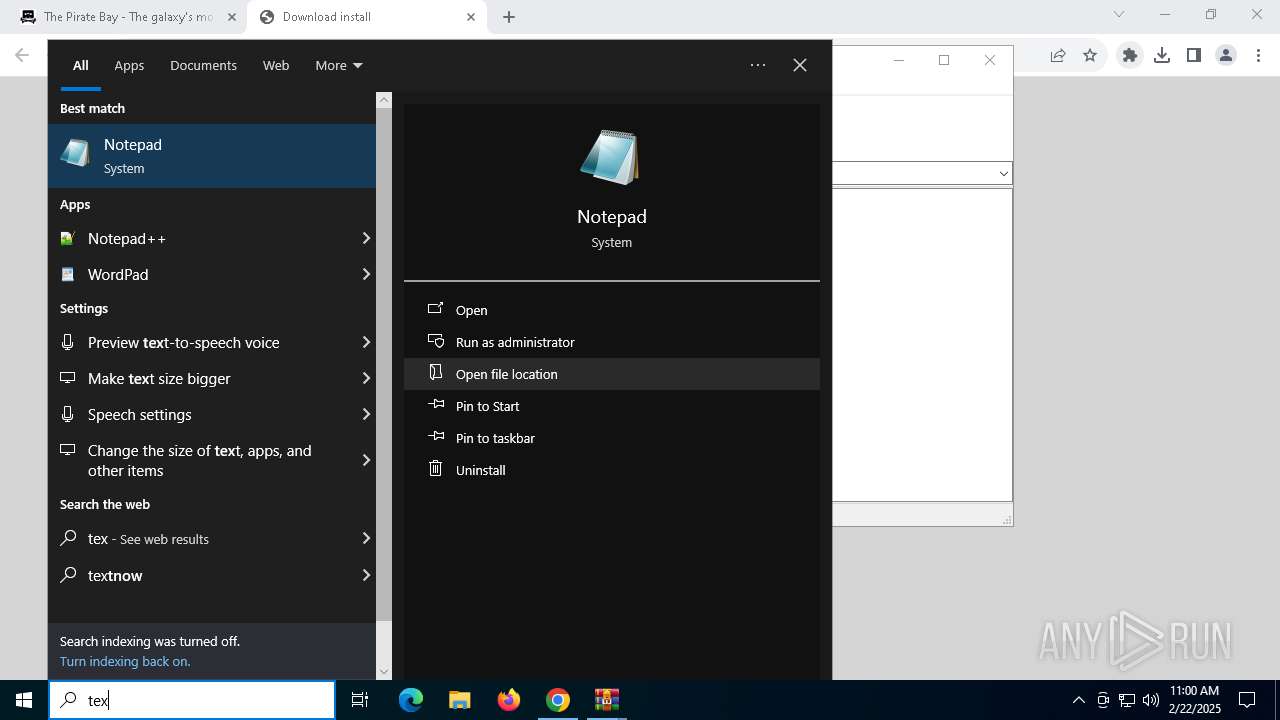Expand Notepad++ result arrow
Screen dimensions: 1280x720
(366, 238)
